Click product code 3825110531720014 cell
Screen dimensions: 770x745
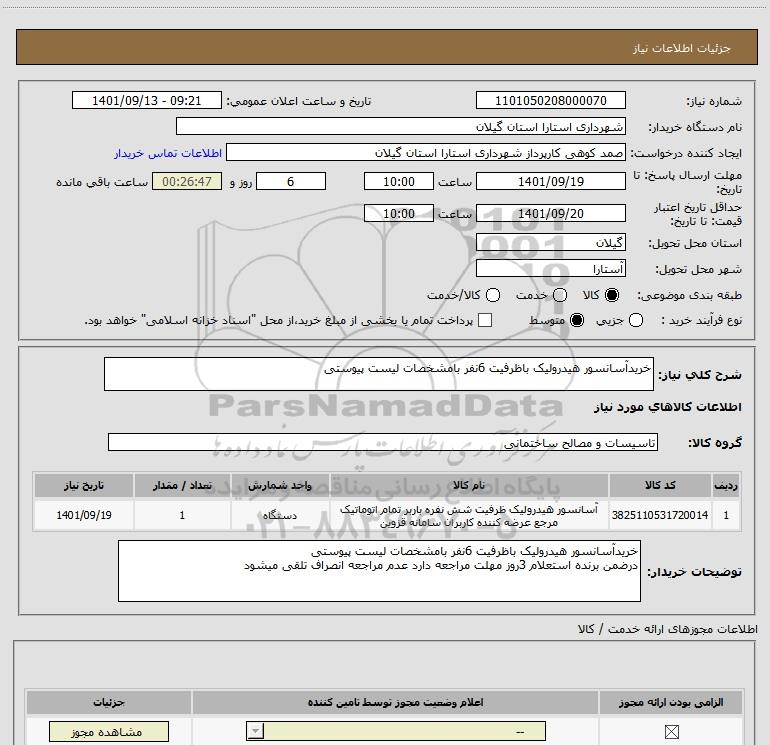coord(660,515)
